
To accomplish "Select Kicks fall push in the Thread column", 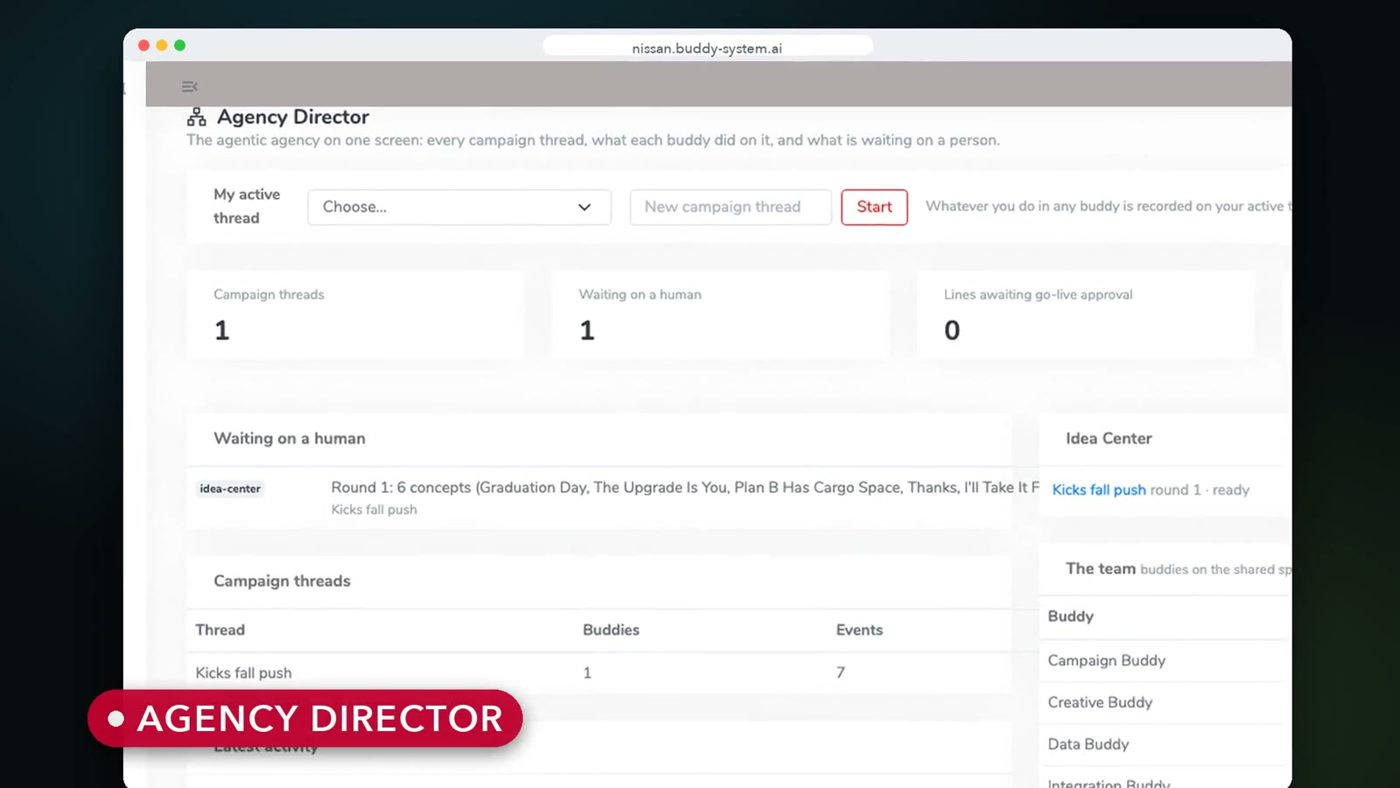I will coord(244,673).
